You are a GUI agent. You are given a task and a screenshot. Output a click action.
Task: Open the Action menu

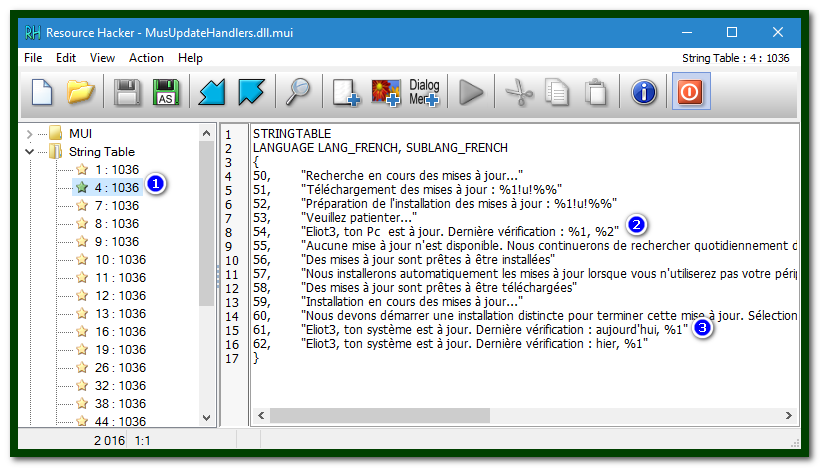coord(146,58)
